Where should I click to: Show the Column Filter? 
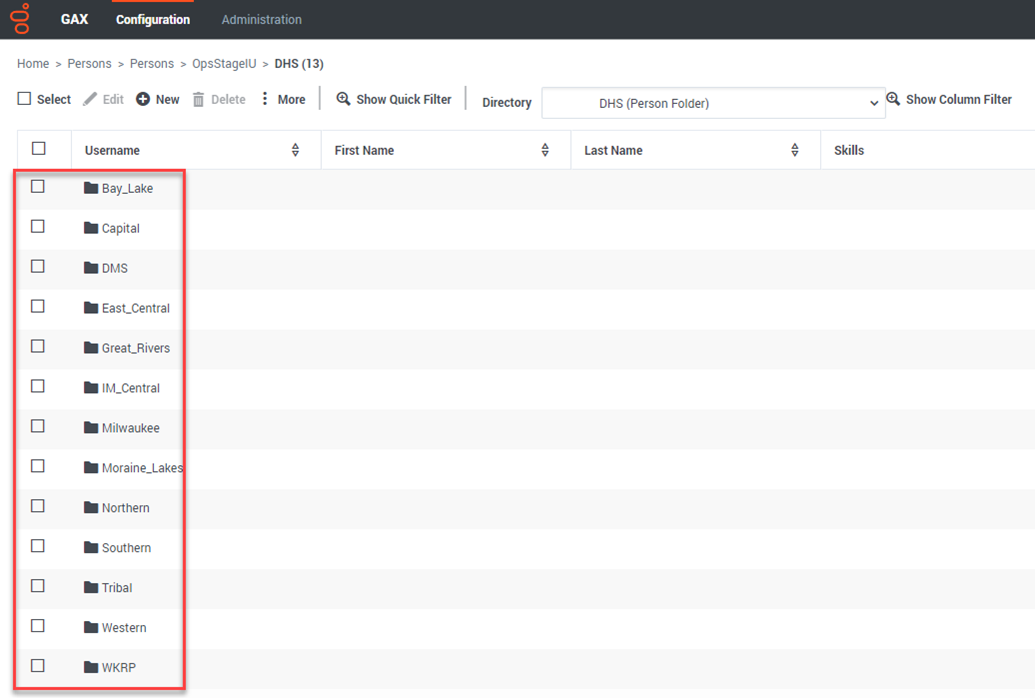click(949, 99)
